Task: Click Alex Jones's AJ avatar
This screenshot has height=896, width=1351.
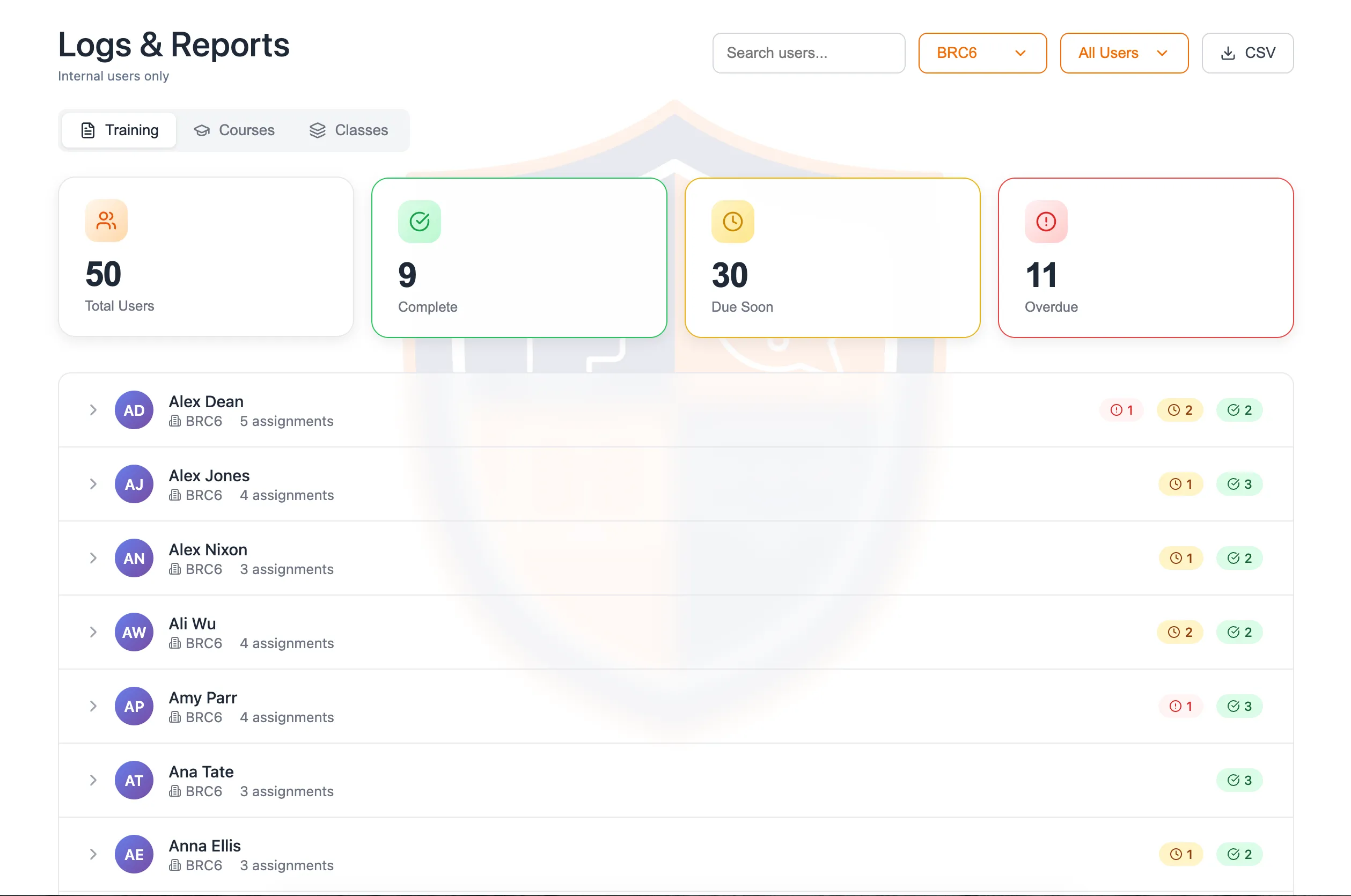Action: [x=134, y=484]
